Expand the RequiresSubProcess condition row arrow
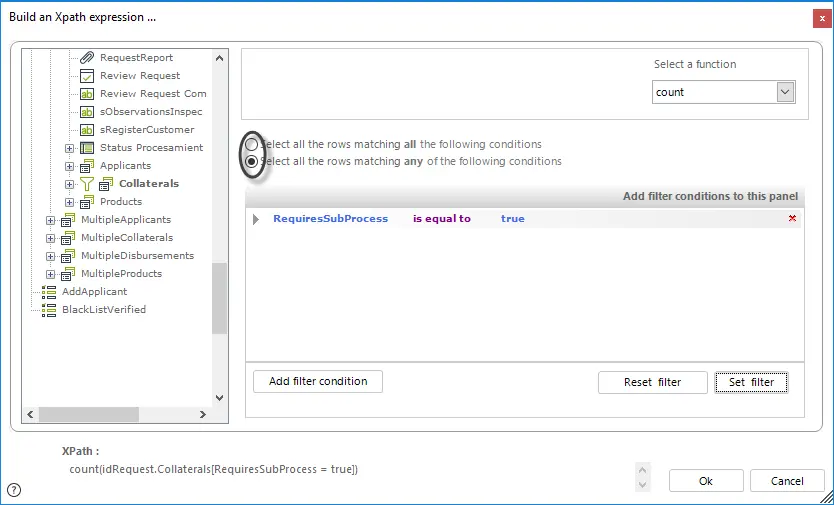834x505 pixels. coord(256,219)
